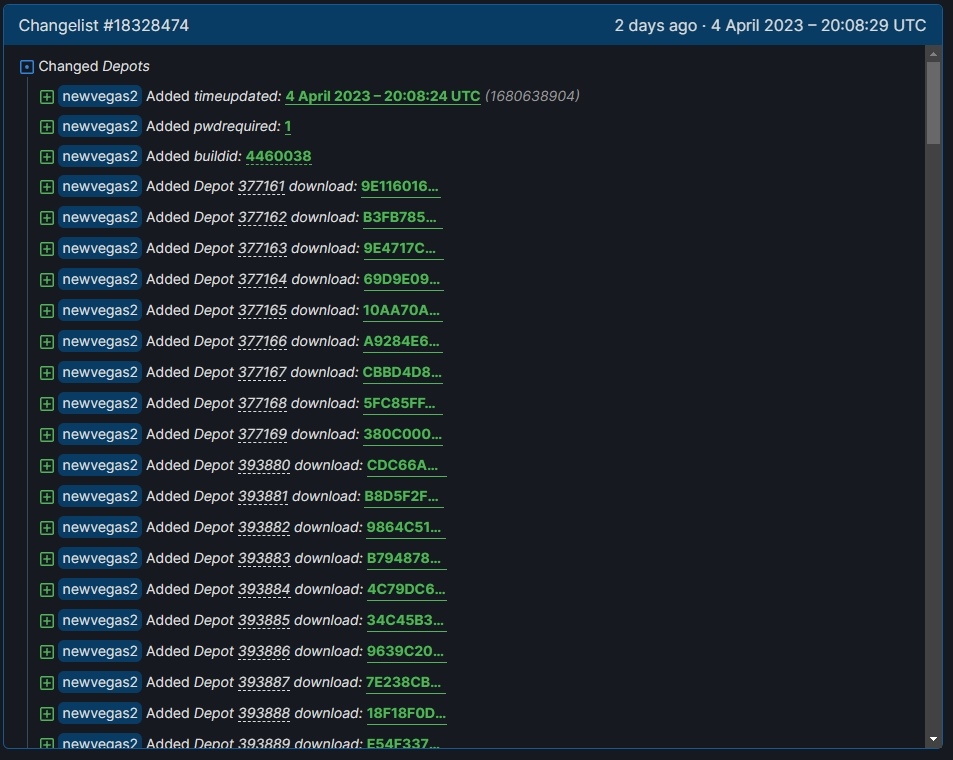Click plus icon beside timeupdated row
The width and height of the screenshot is (953, 760).
click(46, 97)
